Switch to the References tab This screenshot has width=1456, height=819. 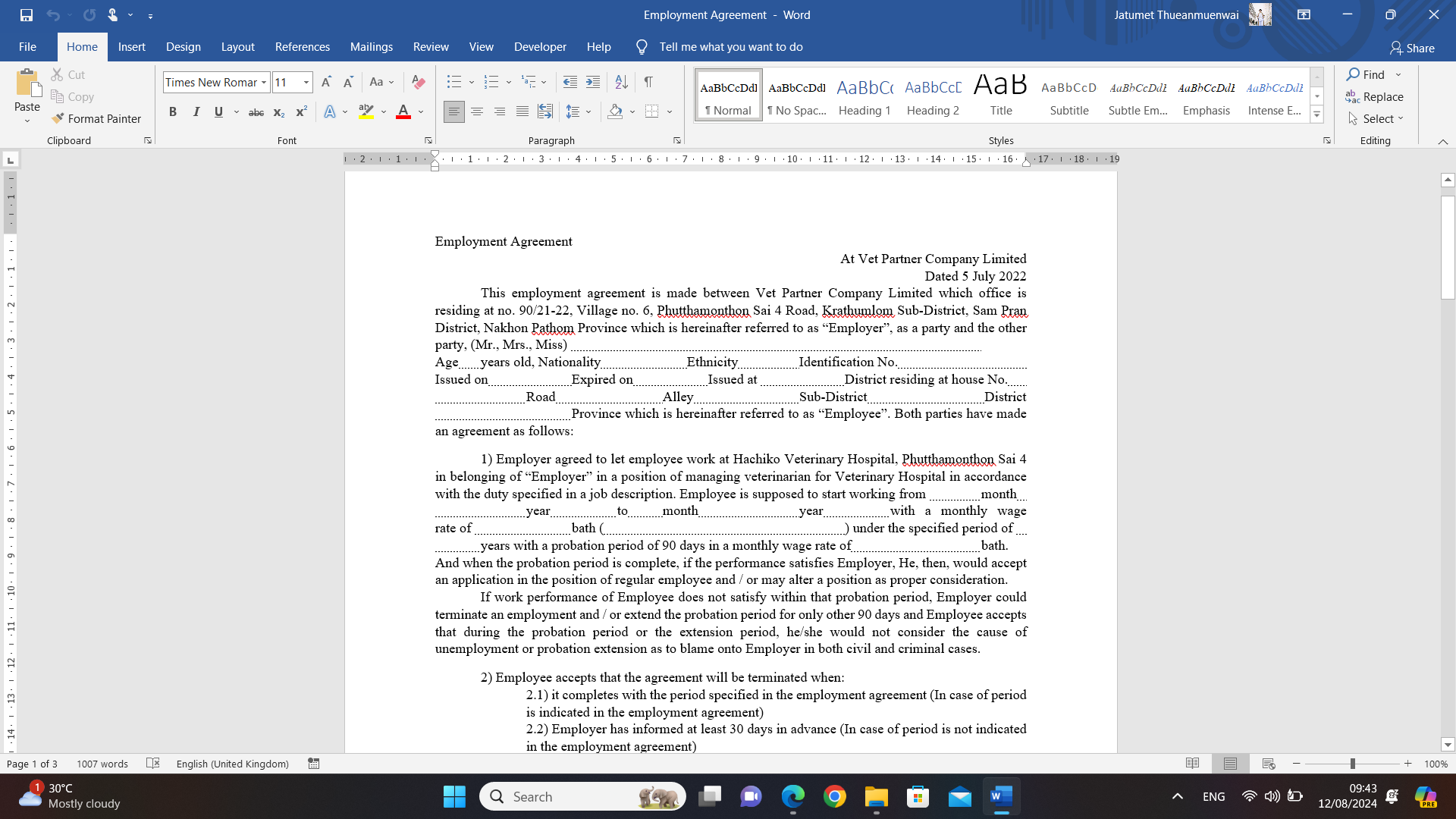coord(303,47)
